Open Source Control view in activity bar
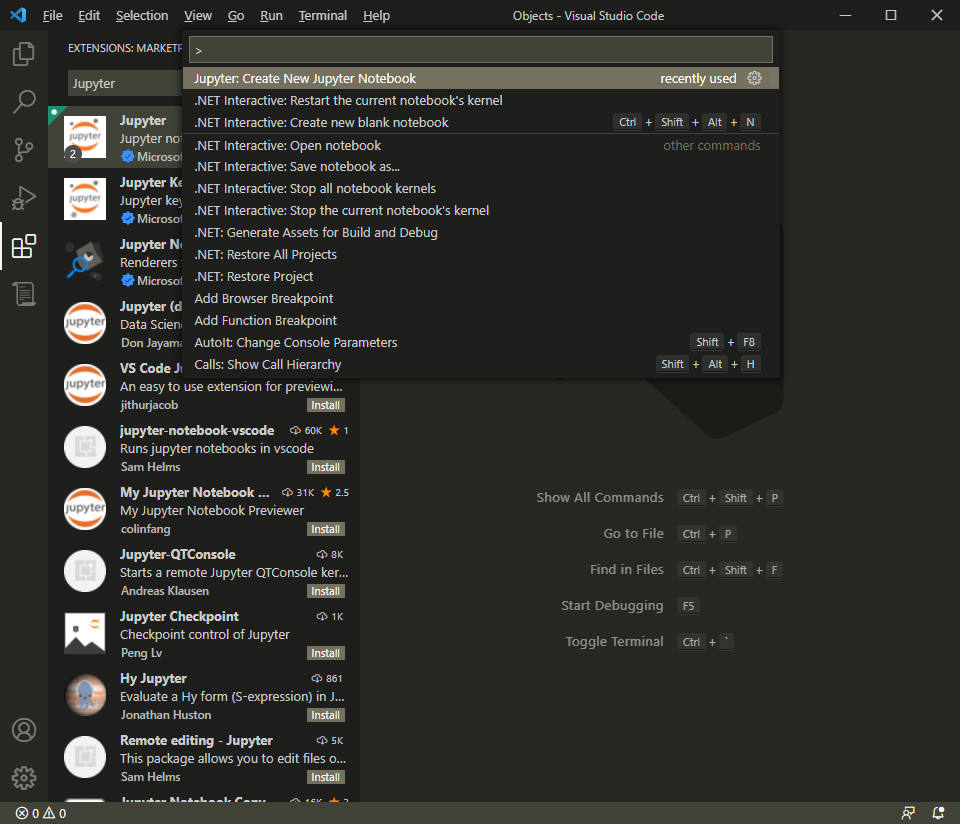960x824 pixels. [x=24, y=149]
